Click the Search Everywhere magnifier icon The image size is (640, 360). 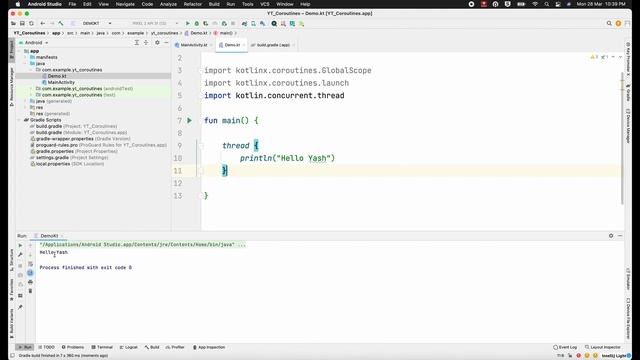click(609, 24)
